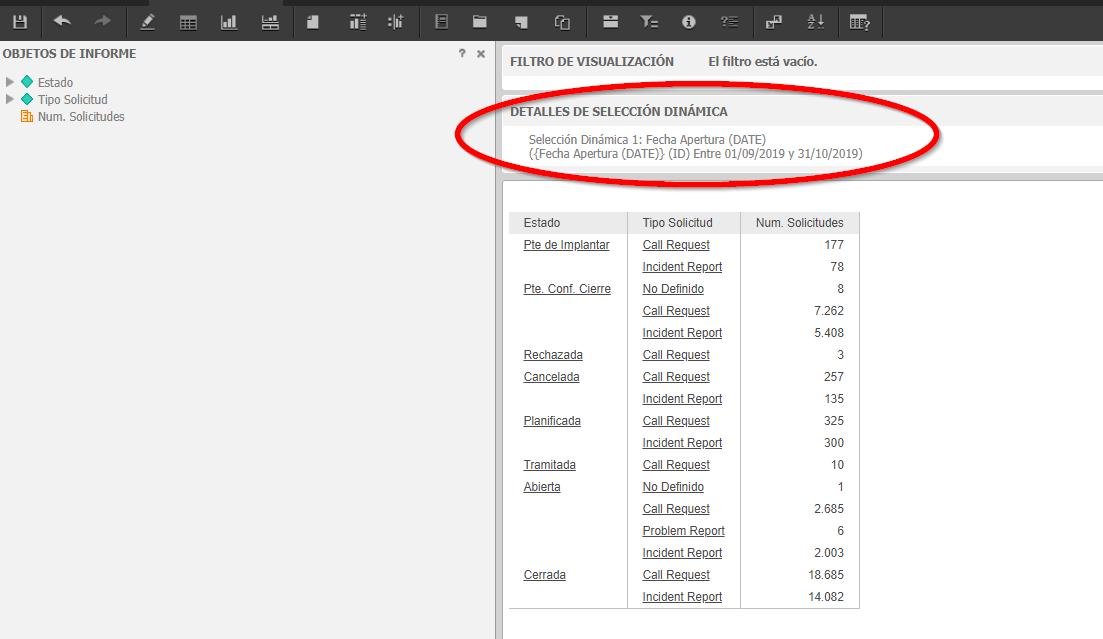Expand the Estado attribute tree node

[x=10, y=82]
